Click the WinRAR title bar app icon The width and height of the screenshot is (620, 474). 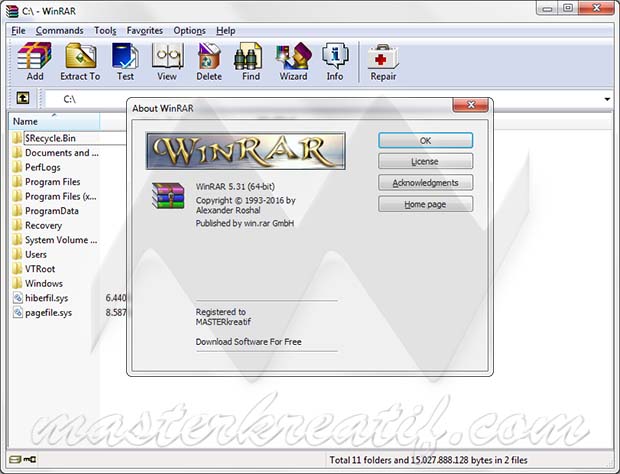click(12, 11)
